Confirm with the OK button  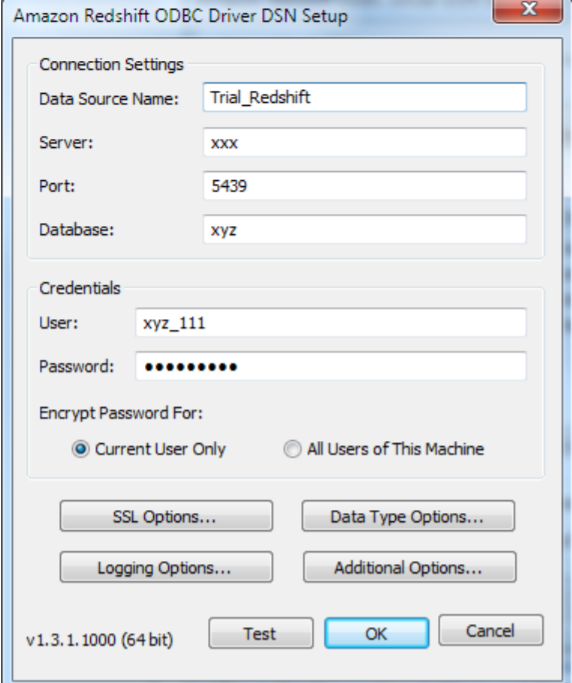(376, 633)
